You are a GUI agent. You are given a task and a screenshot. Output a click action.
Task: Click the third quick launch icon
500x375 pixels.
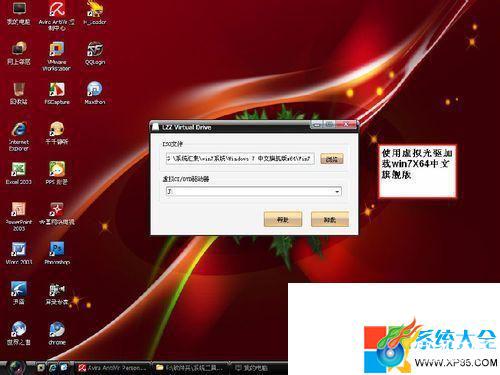pos(64,368)
